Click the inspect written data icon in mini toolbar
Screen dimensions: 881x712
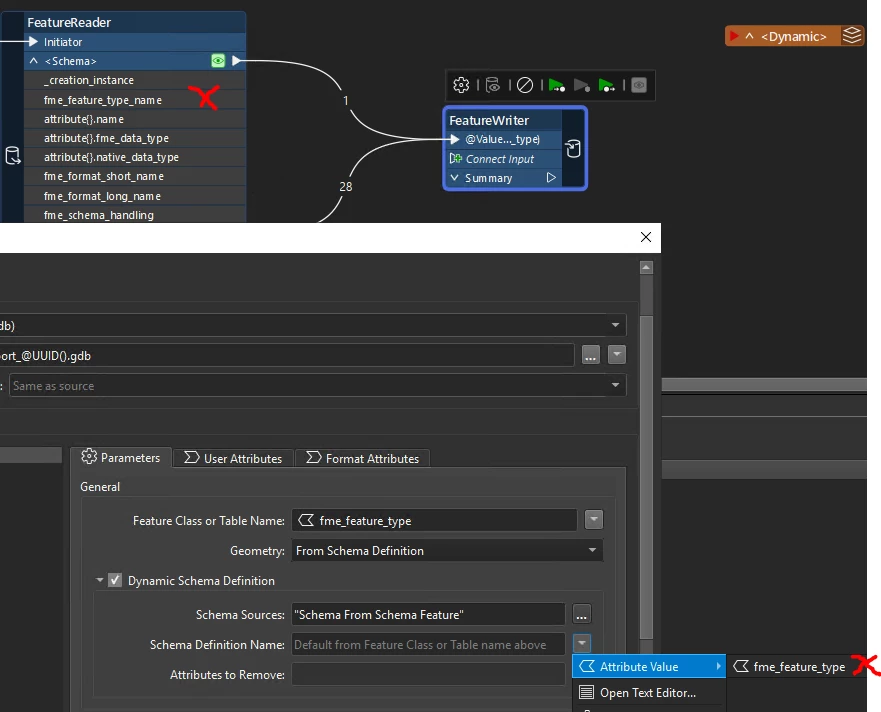[493, 85]
